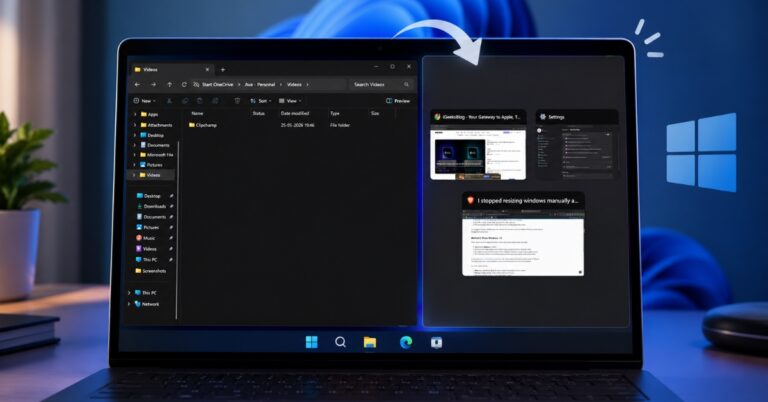Viewport: 768px width, 402px height.
Task: Go back with the File Explorer back arrow
Action: click(137, 85)
